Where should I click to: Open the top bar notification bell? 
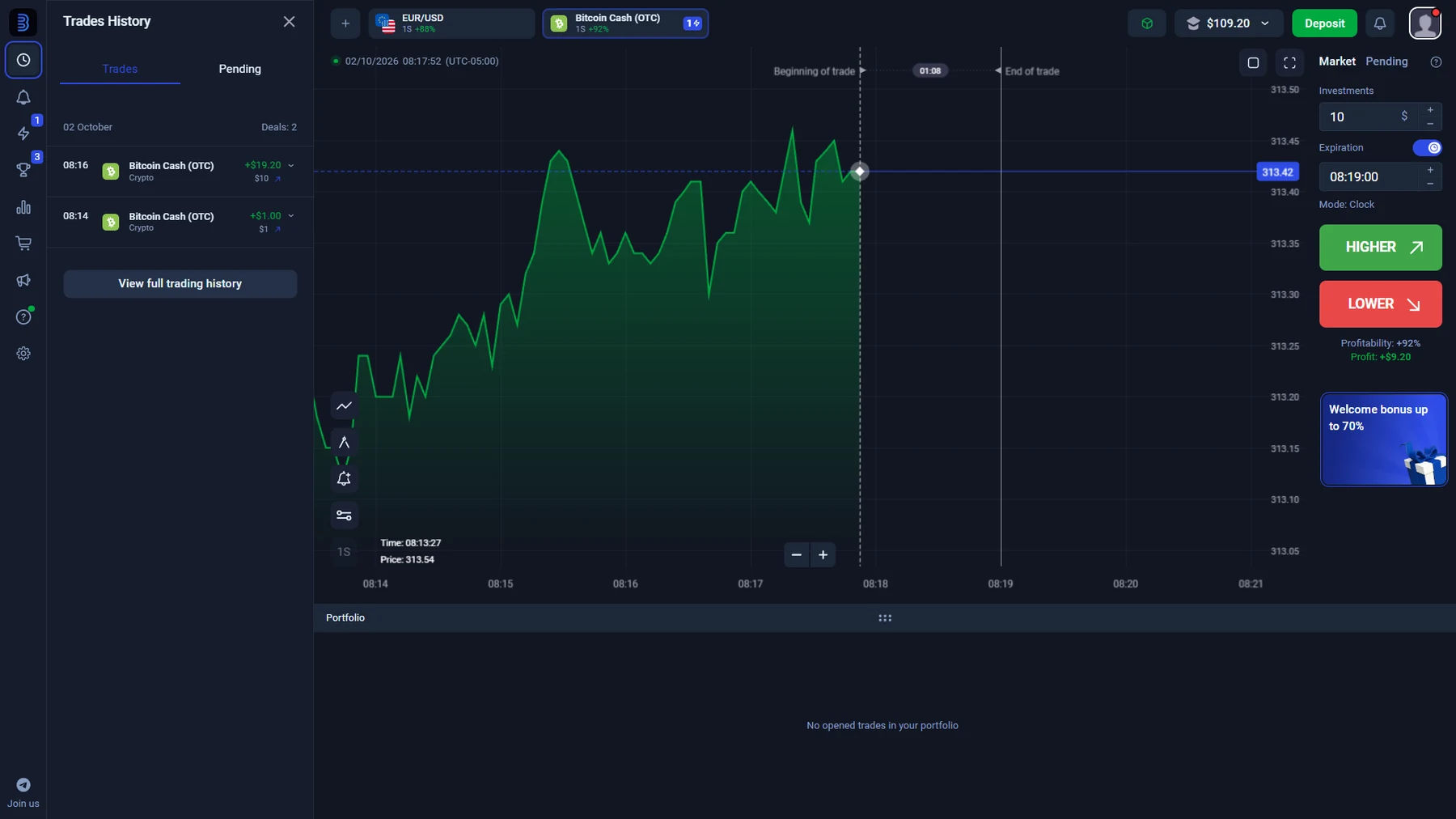(x=1380, y=23)
